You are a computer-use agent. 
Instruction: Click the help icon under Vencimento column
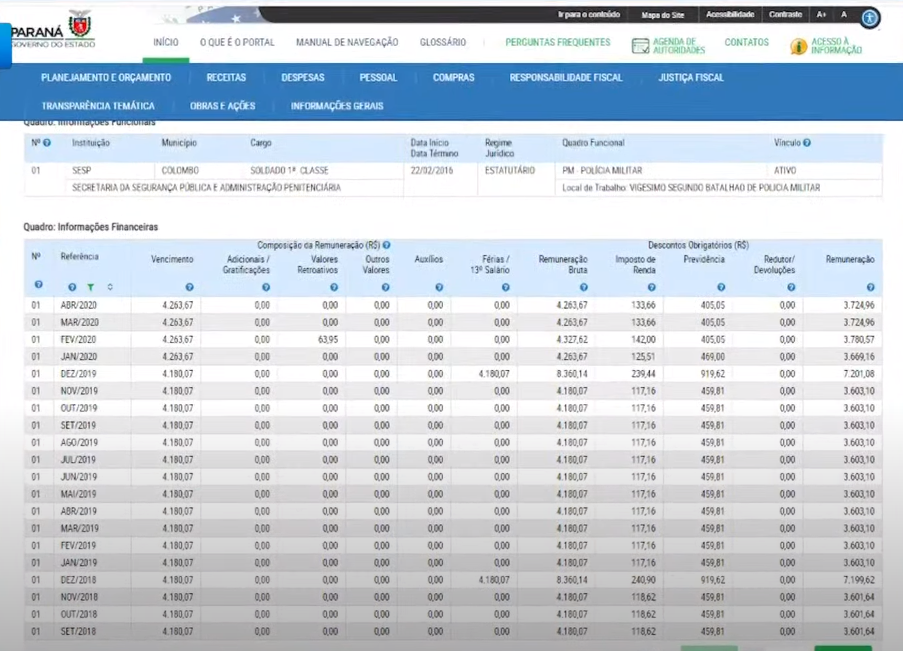pos(189,288)
